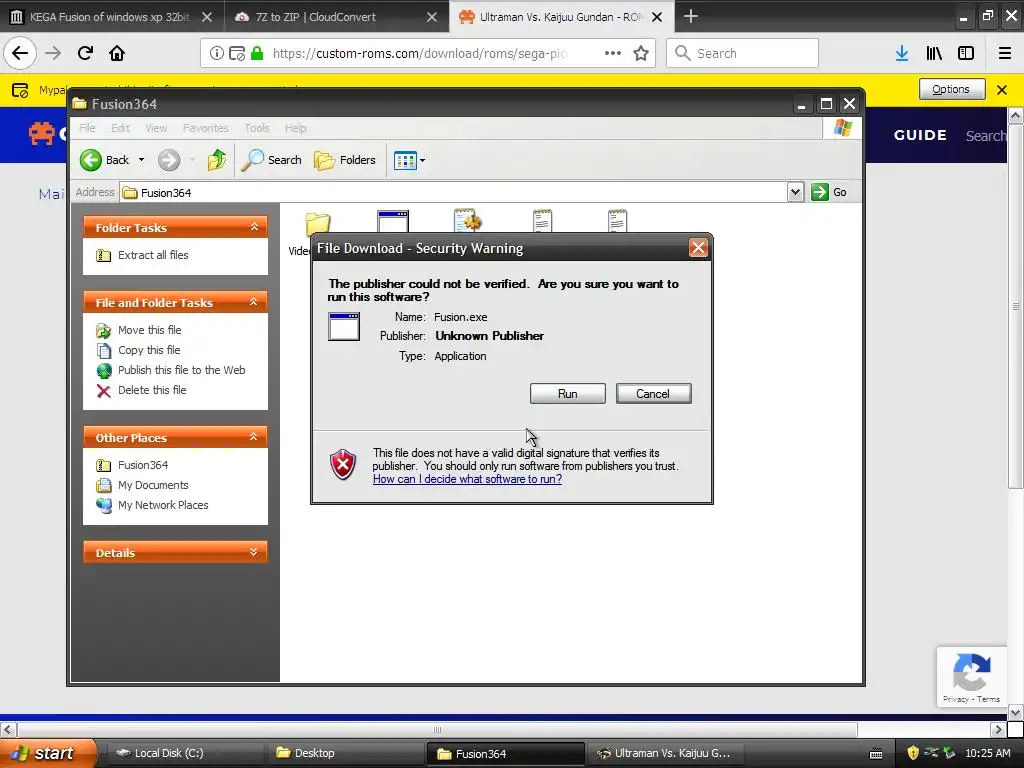Open the Favorites menu in Fusion364
This screenshot has width=1024, height=768.
pyautogui.click(x=206, y=128)
